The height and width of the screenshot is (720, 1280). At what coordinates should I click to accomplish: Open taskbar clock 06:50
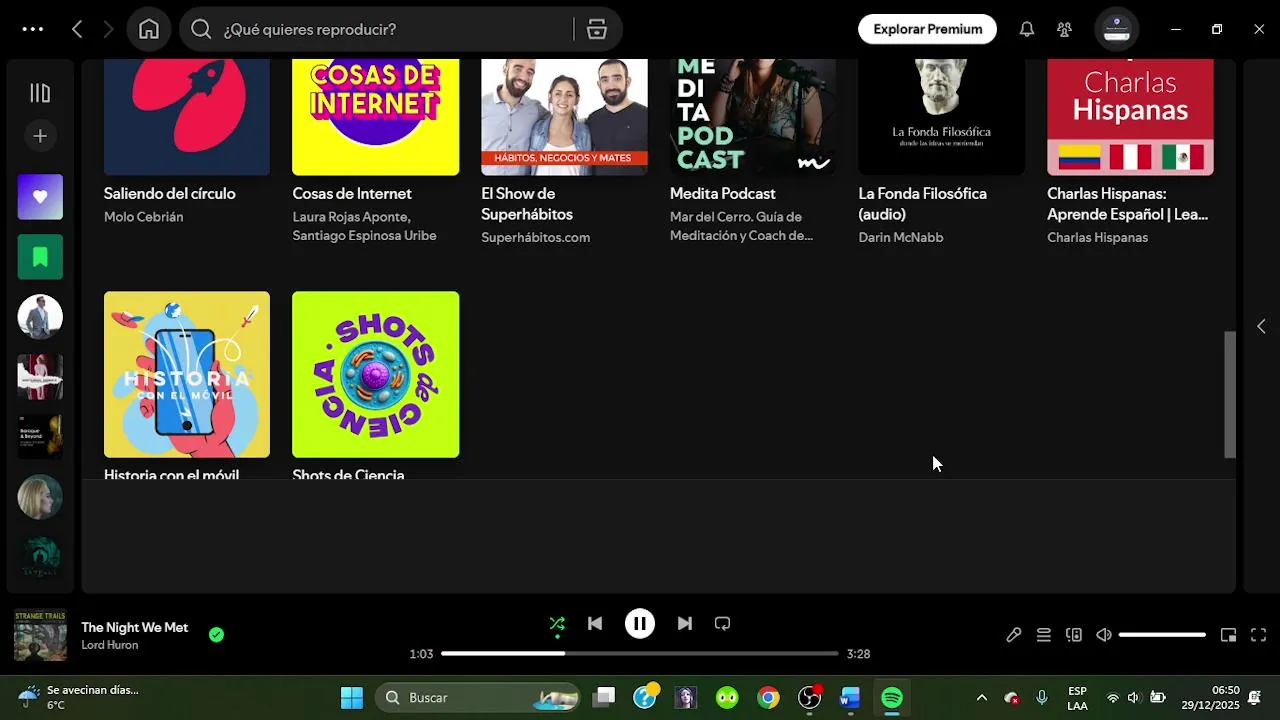1210,698
